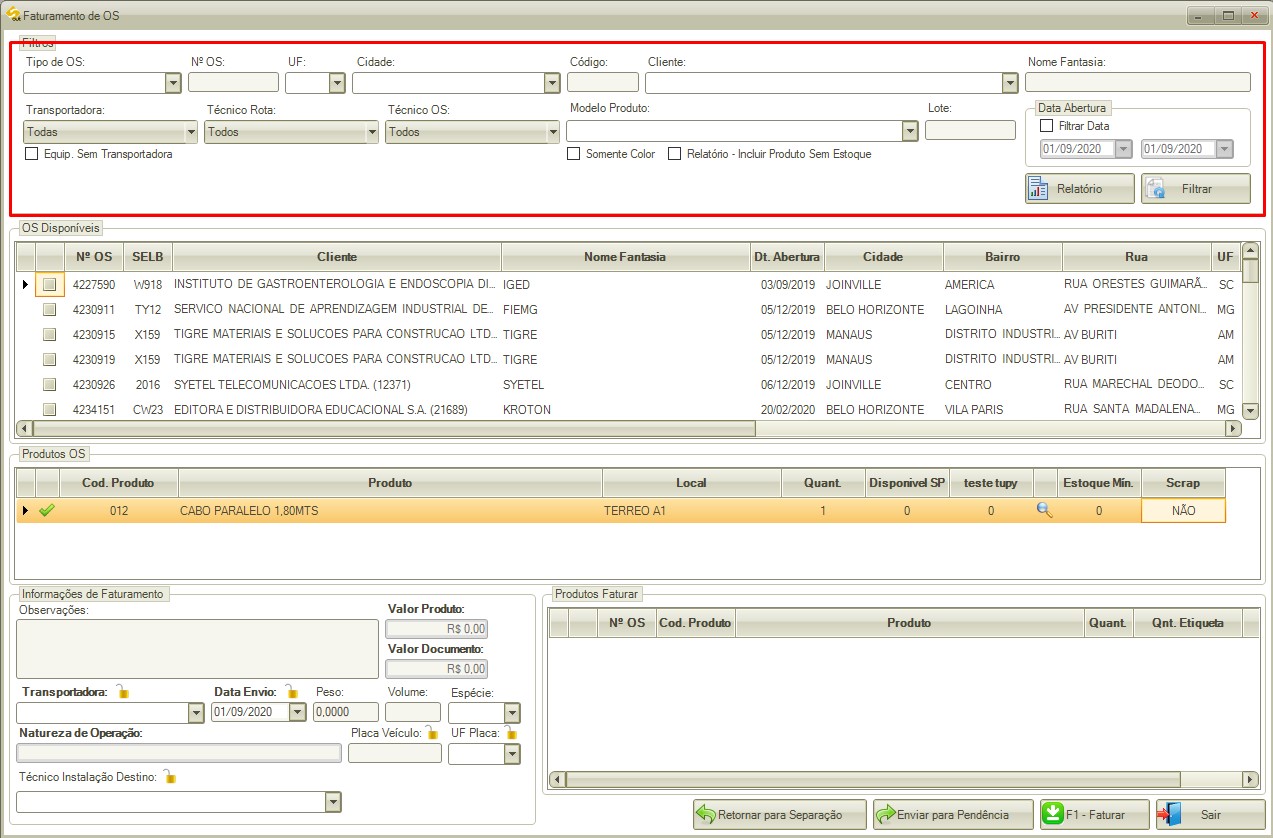Image resolution: width=1273 pixels, height=838 pixels.
Task: Enable the Filtrar Data checkbox
Action: [1047, 126]
